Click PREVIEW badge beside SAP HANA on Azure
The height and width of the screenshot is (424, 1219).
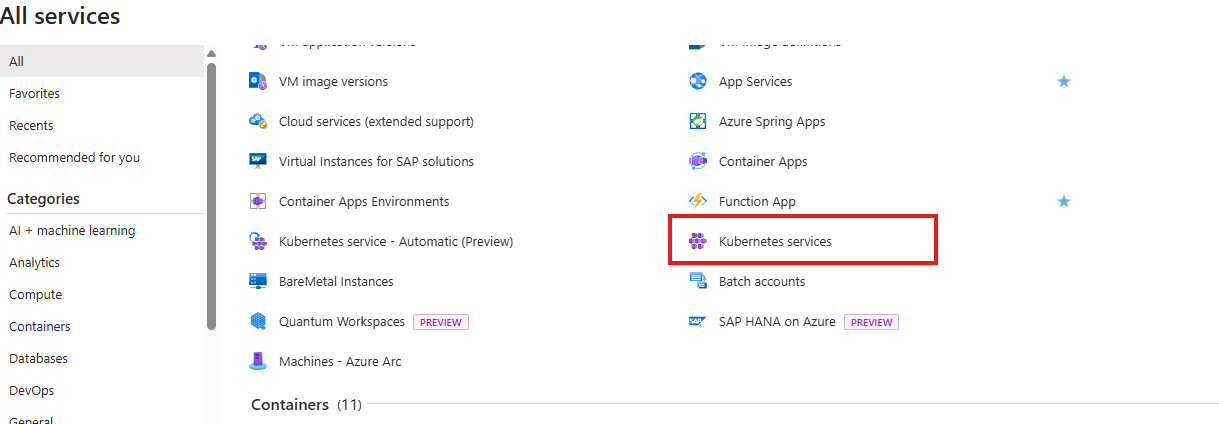[x=871, y=322]
